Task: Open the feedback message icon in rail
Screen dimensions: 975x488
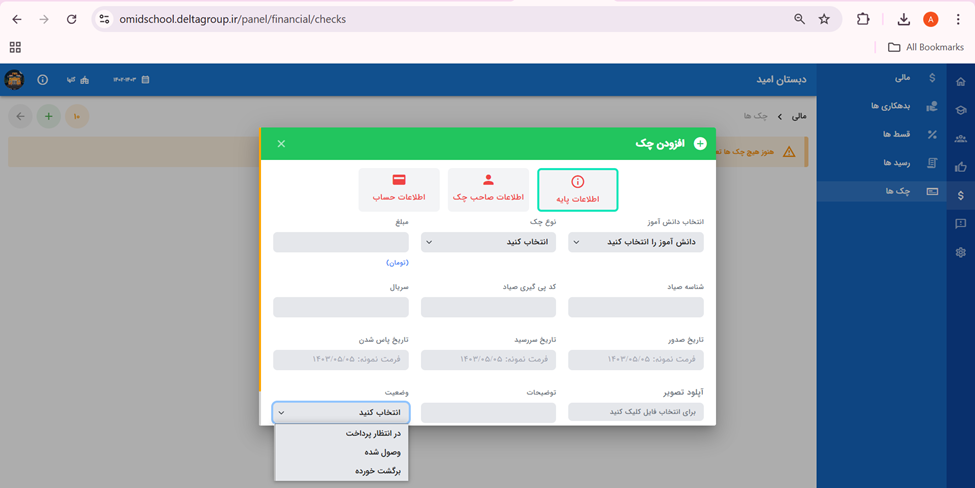Action: [x=961, y=224]
